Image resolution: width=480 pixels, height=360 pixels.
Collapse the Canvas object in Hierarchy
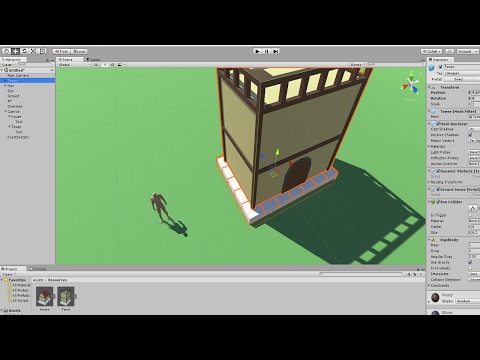5,111
